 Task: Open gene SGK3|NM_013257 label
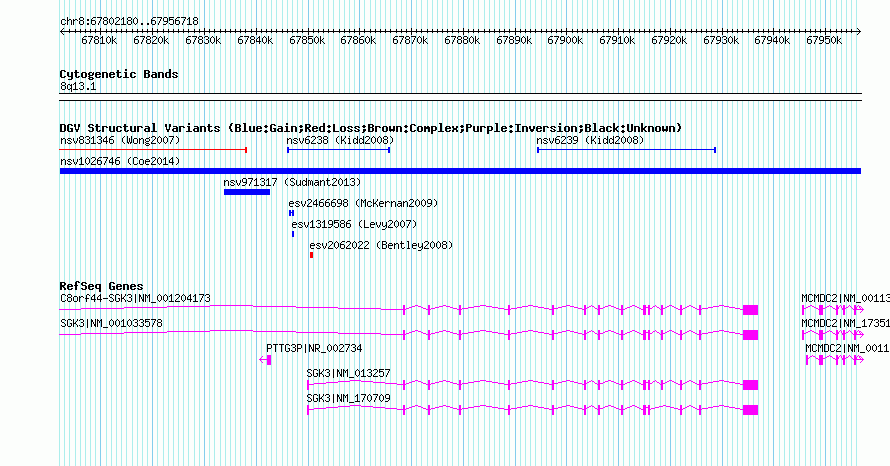coord(349,373)
